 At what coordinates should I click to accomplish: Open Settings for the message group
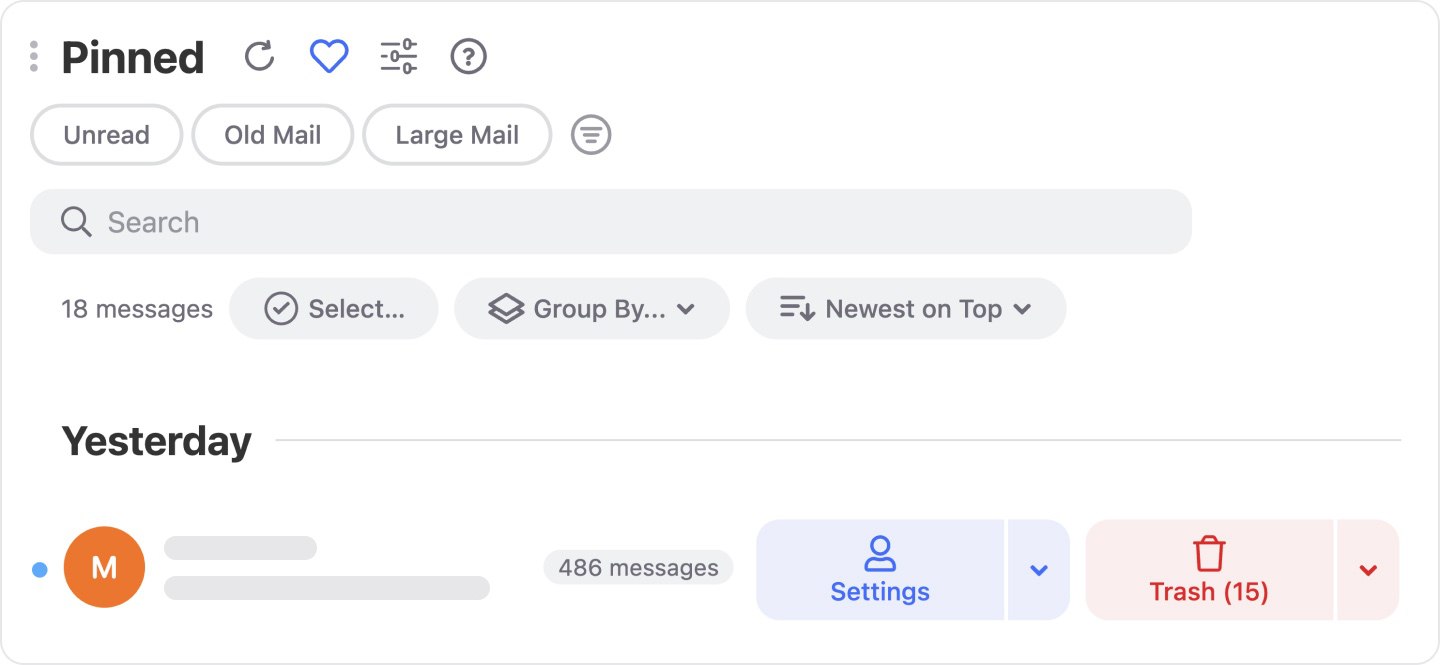click(880, 570)
